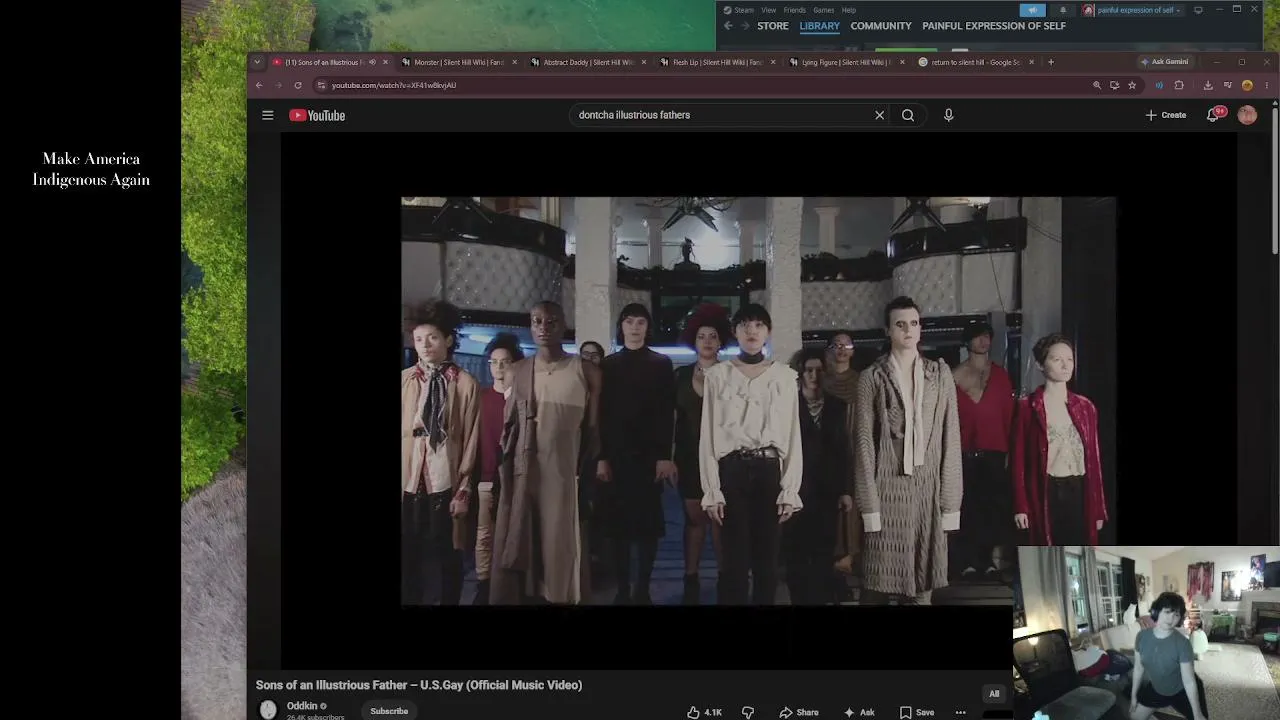Click the browser back arrow
This screenshot has width=1280, height=720.
[259, 85]
